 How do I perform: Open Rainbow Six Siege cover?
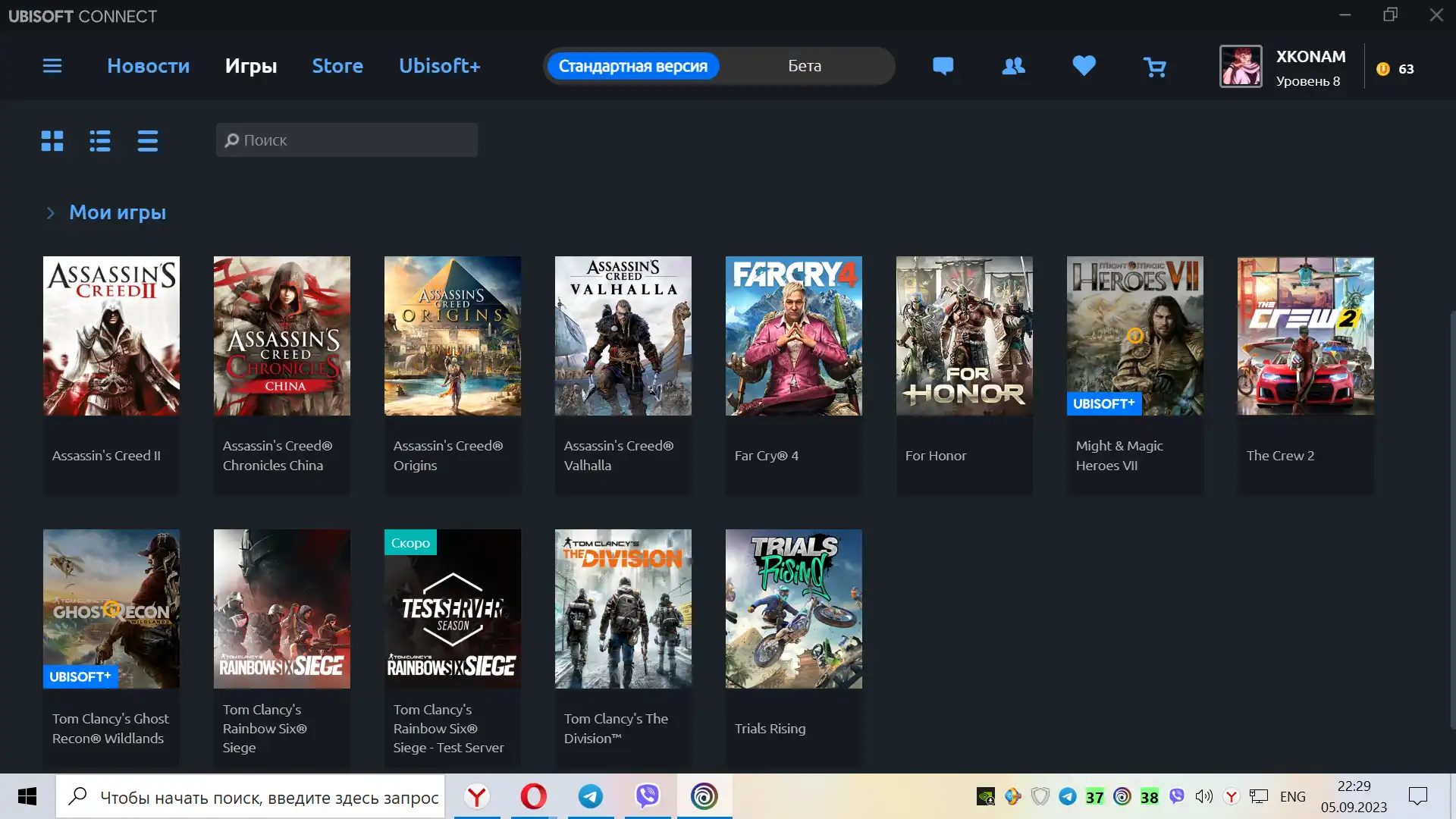point(282,609)
